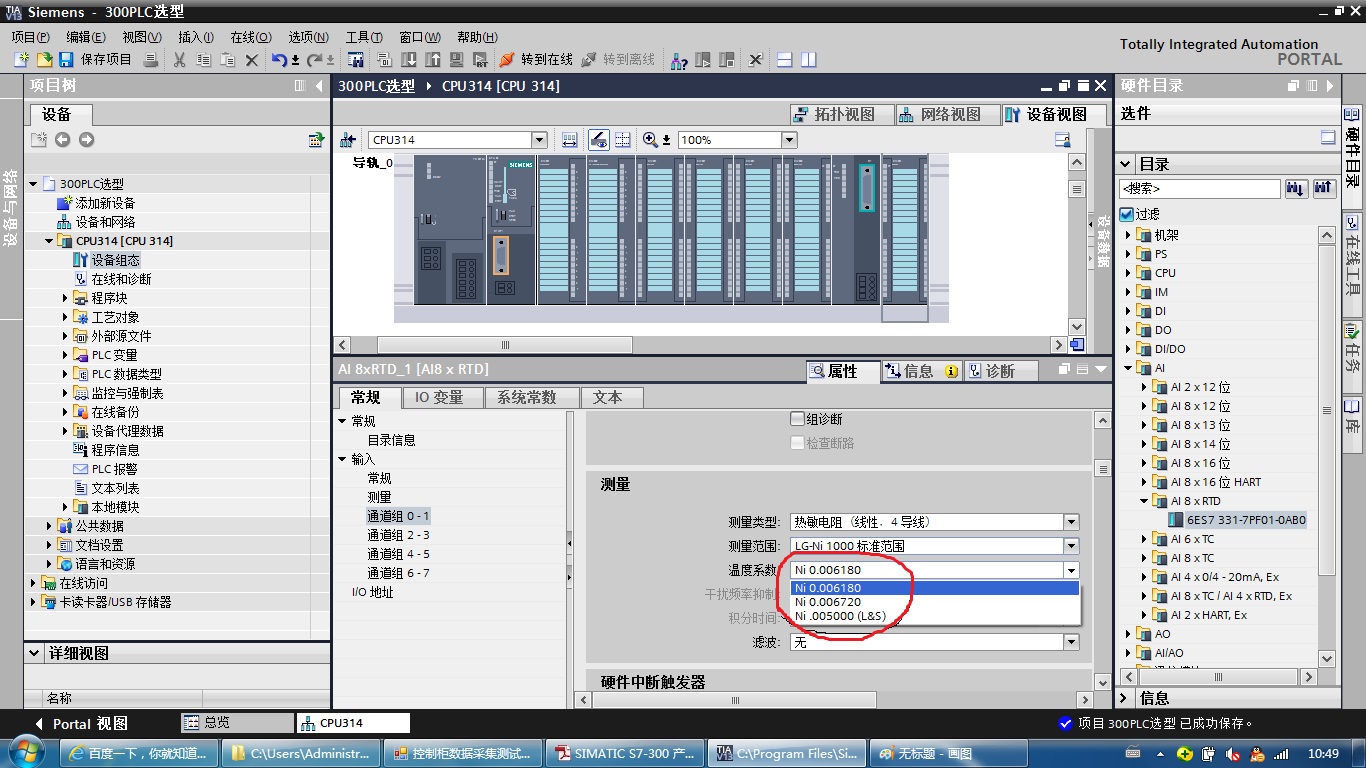Open the 测量类型 dropdown

[1071, 522]
